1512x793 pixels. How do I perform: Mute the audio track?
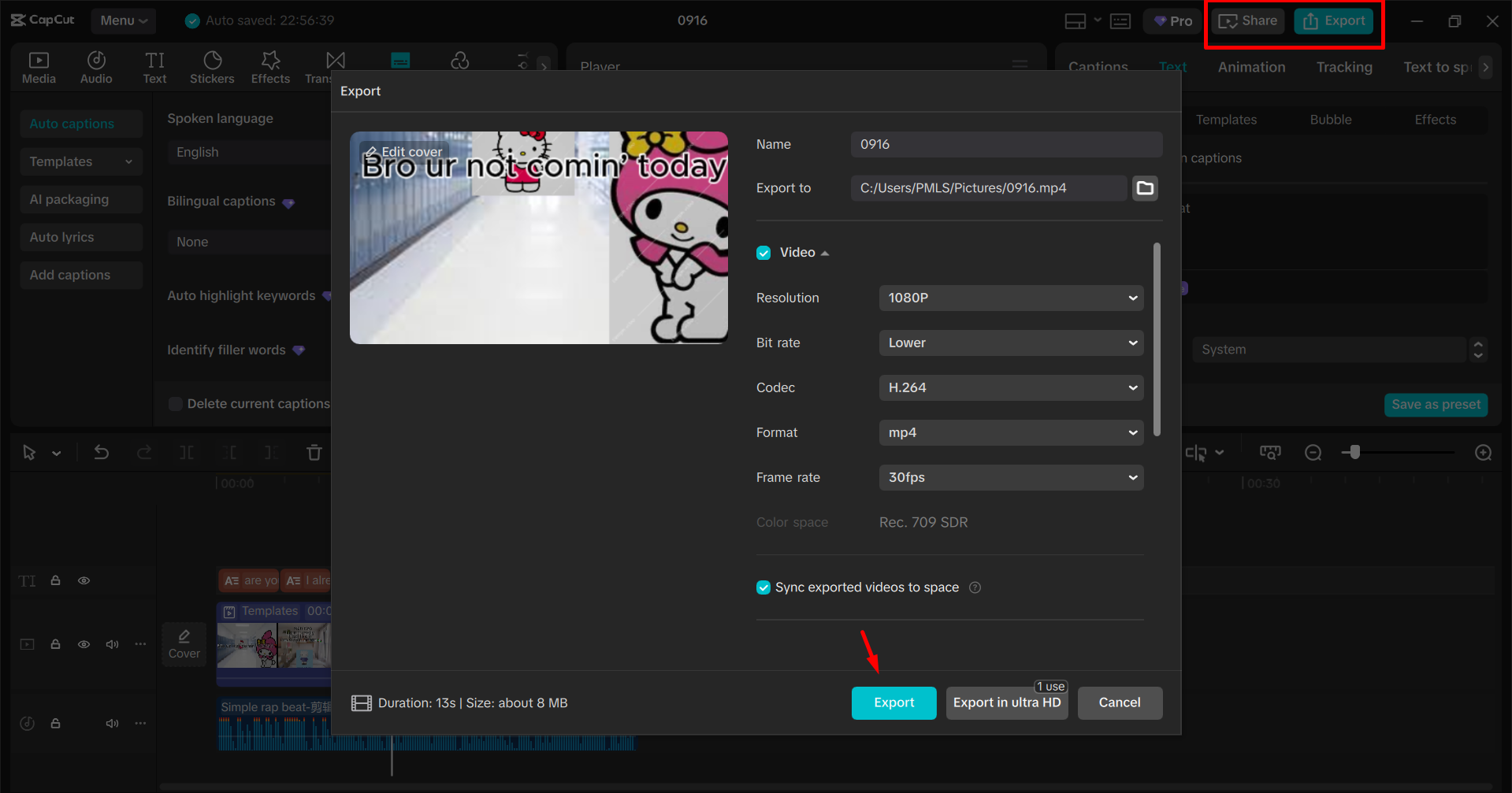[112, 723]
